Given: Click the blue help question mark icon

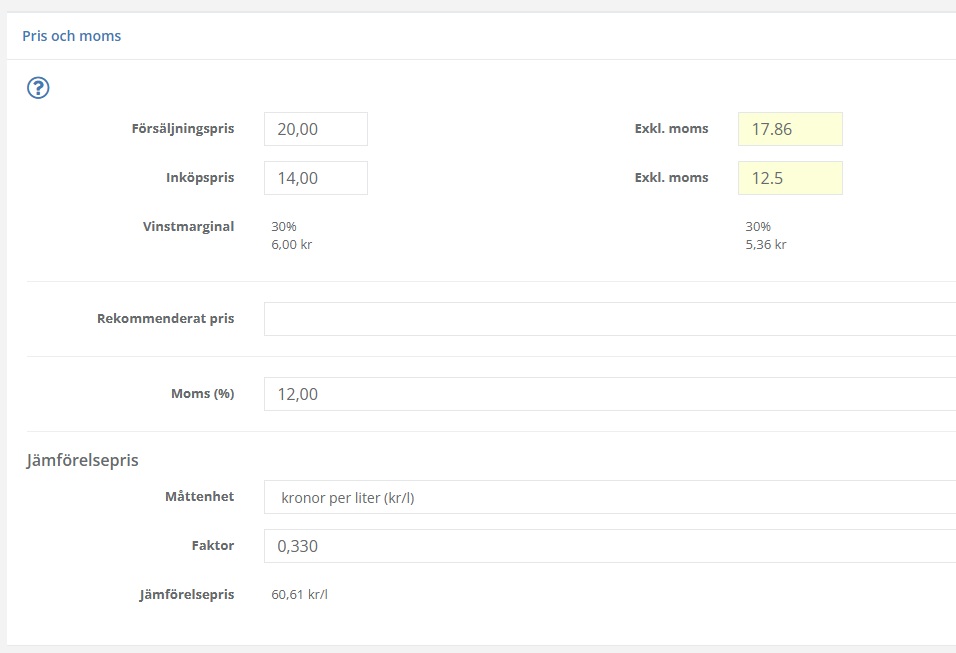Looking at the screenshot, I should click(38, 88).
